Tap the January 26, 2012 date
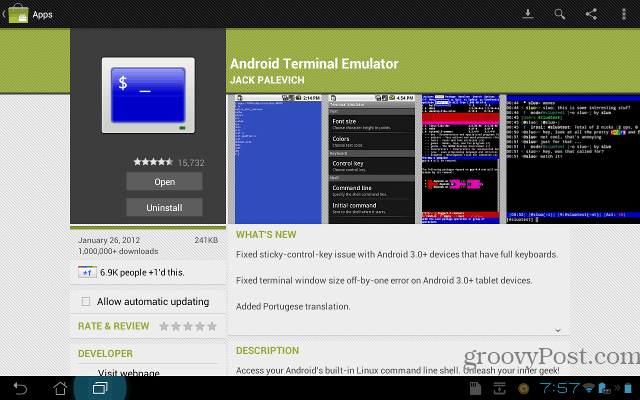Screen dimensions: 640x400 point(109,240)
